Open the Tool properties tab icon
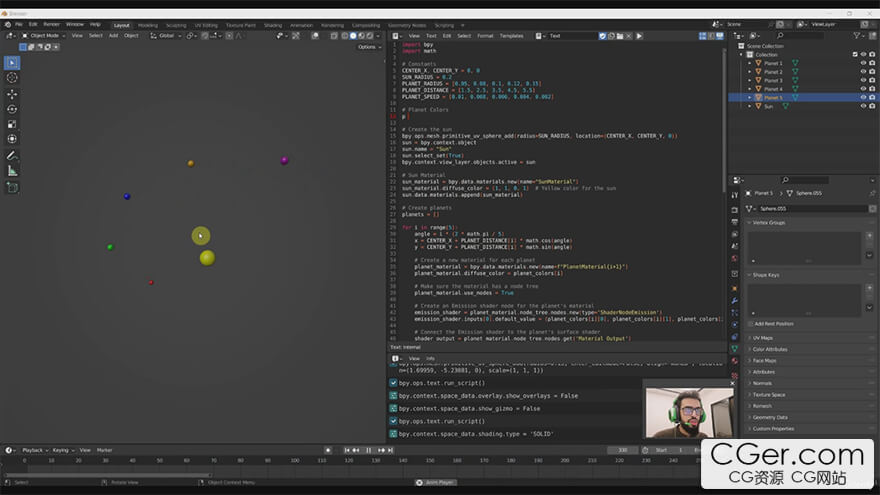Viewport: 880px width, 495px height. tap(735, 195)
